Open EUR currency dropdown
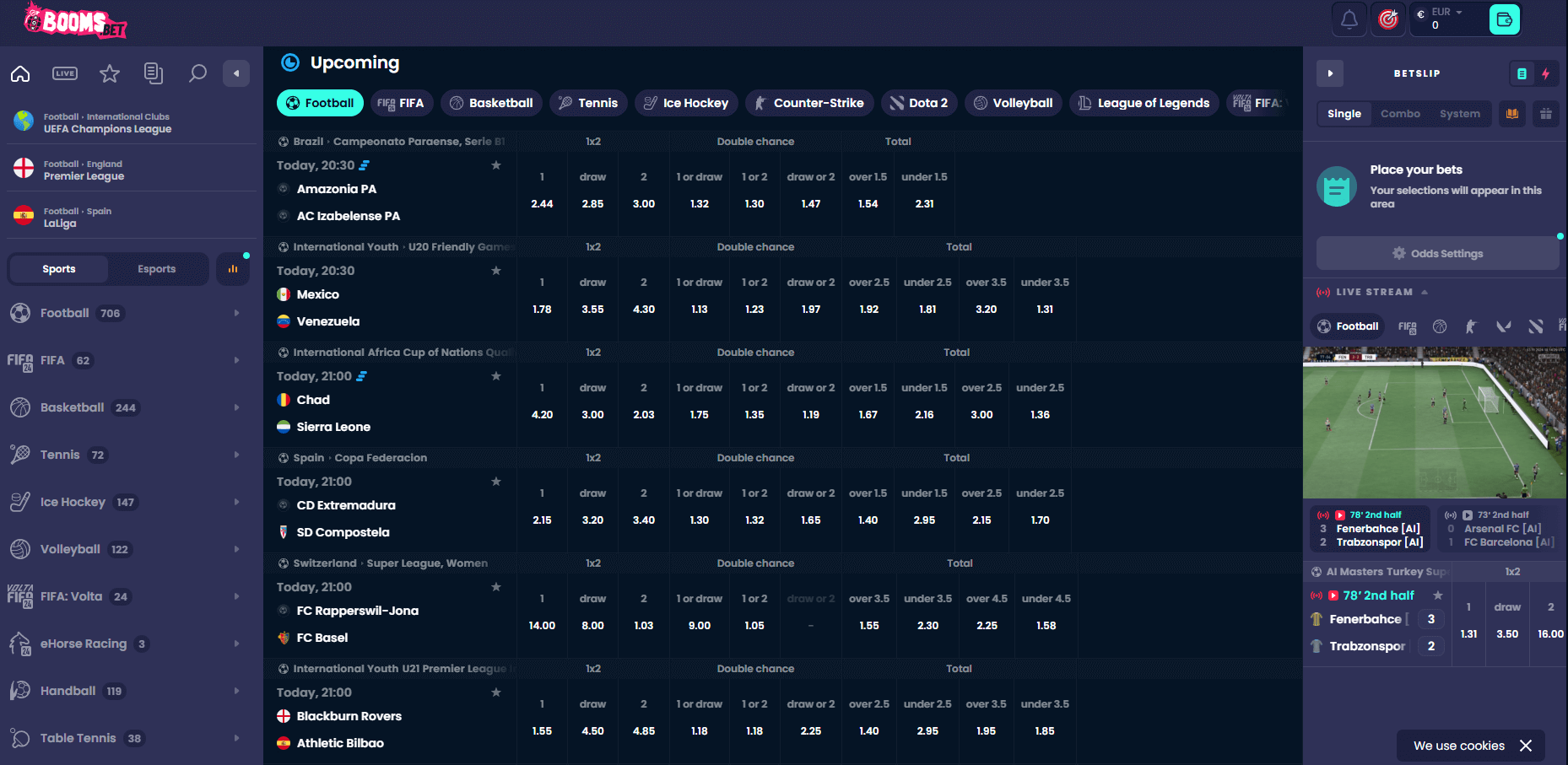The width and height of the screenshot is (1568, 765). pyautogui.click(x=1446, y=13)
